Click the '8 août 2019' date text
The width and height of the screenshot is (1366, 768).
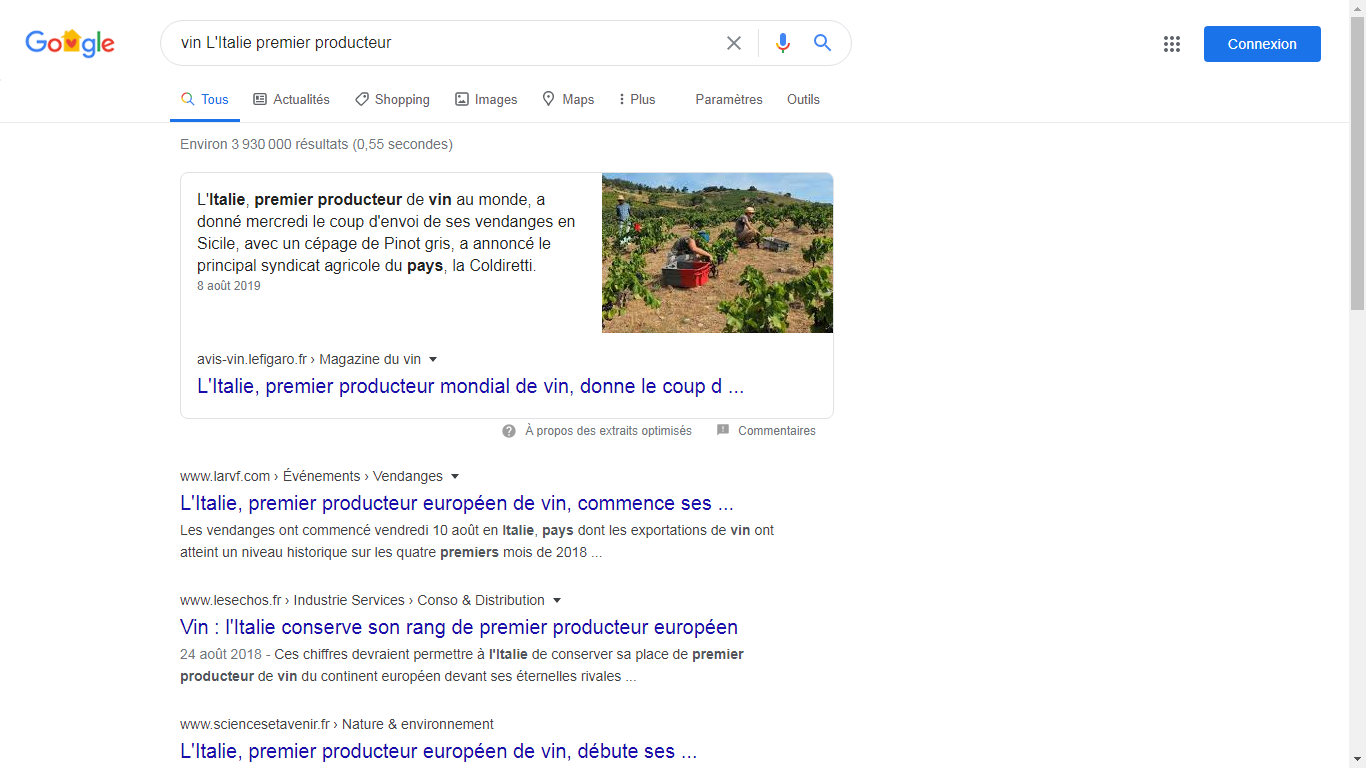coord(229,286)
